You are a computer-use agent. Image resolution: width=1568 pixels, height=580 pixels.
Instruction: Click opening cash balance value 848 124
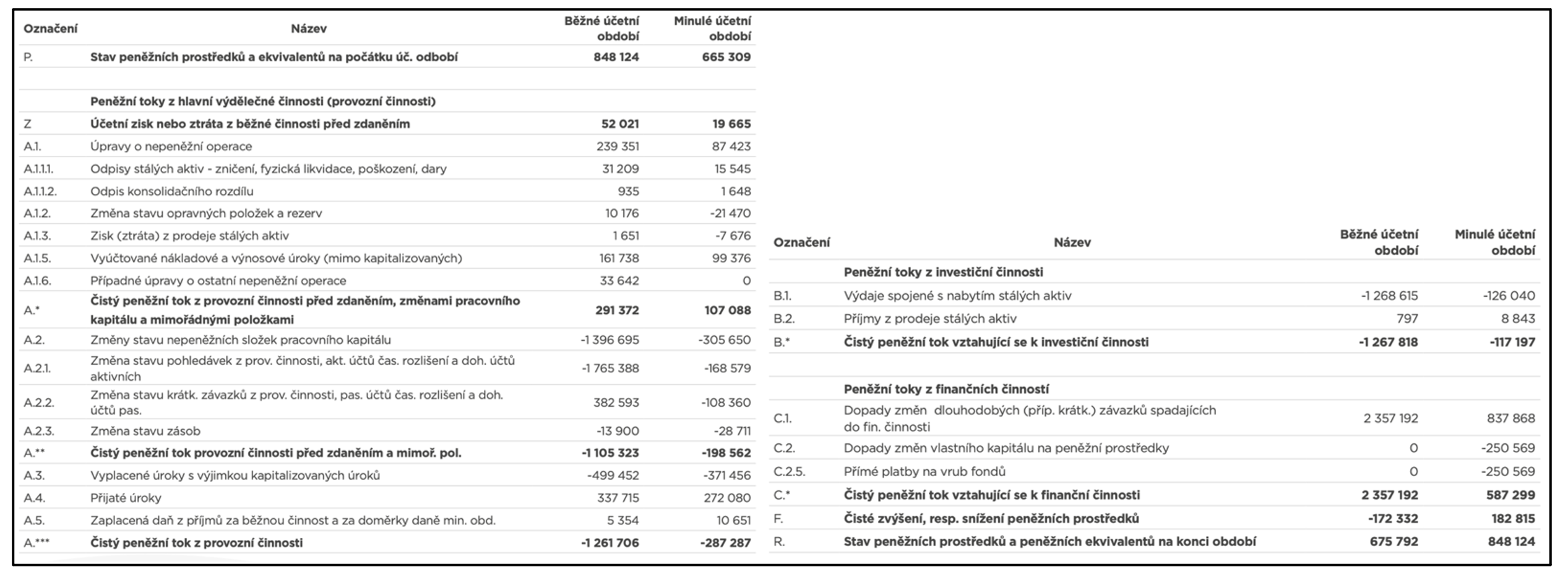616,57
